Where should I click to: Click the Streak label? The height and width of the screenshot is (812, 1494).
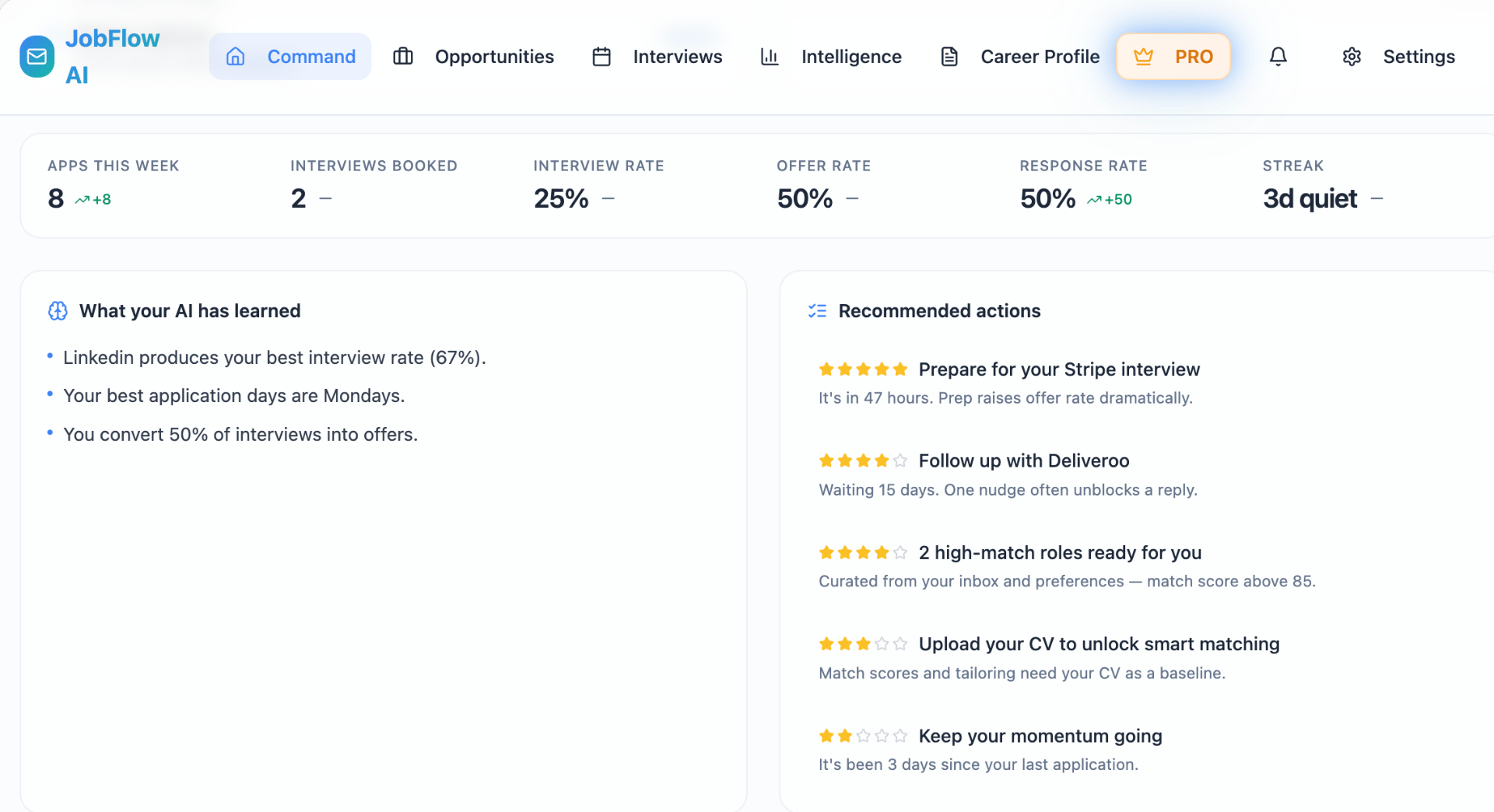coord(1293,166)
